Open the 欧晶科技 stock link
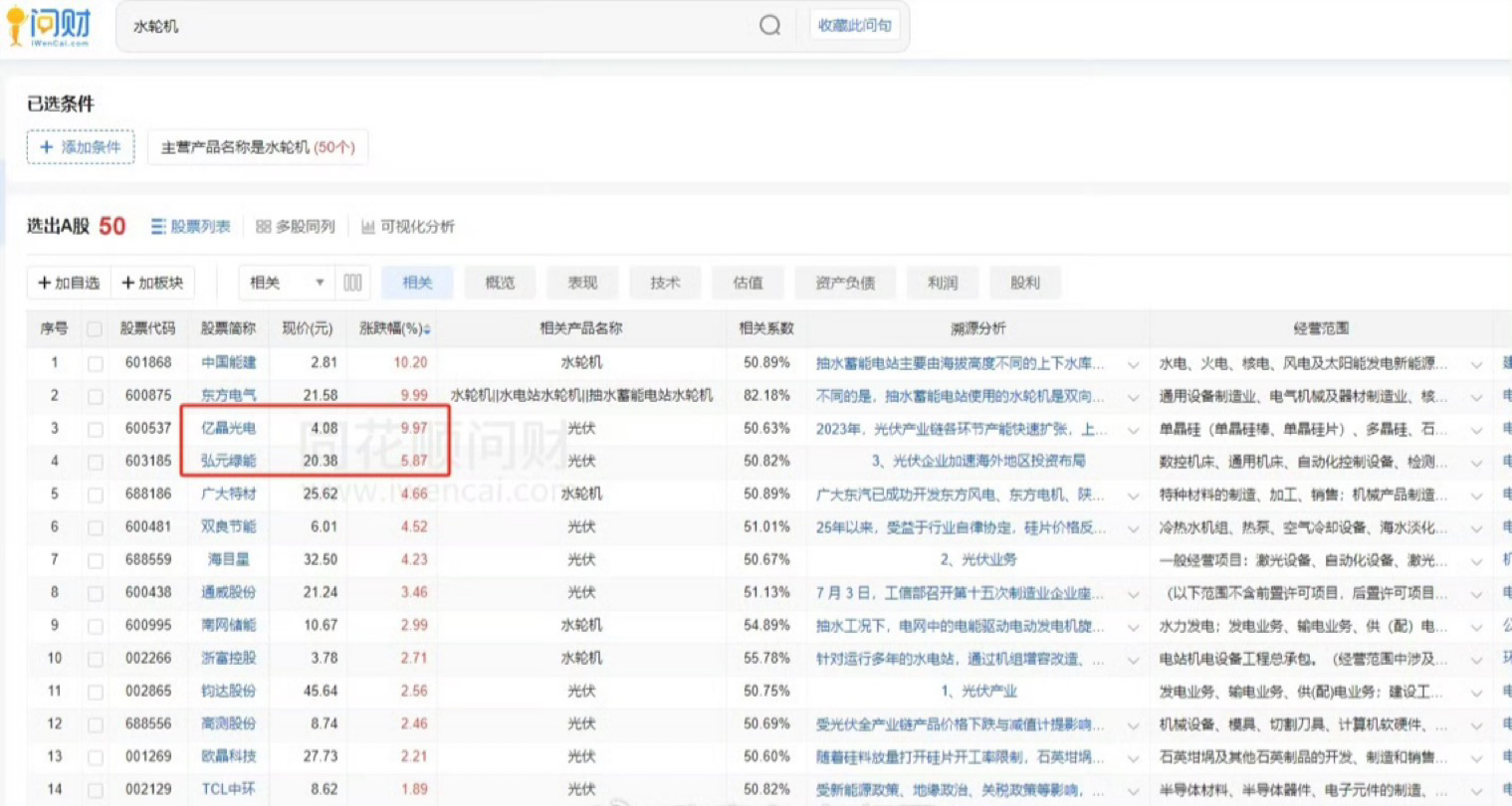This screenshot has width=1512, height=806. [228, 757]
